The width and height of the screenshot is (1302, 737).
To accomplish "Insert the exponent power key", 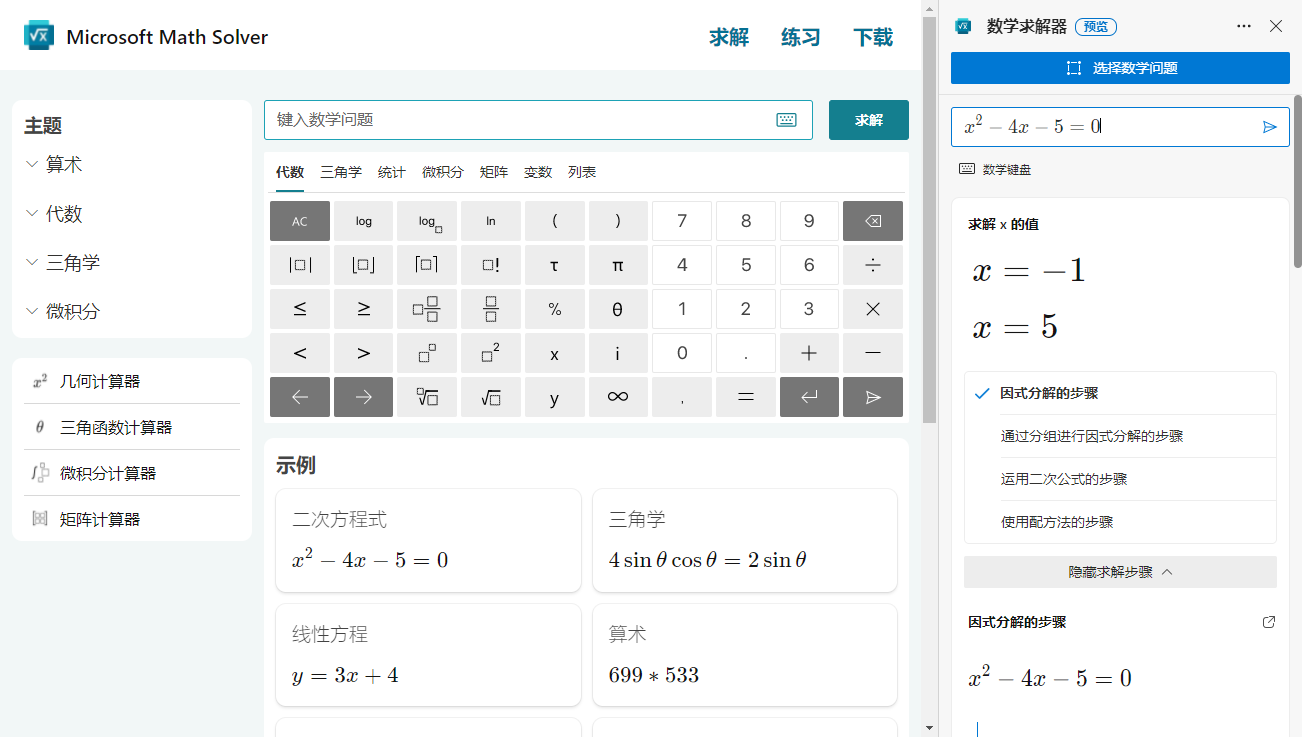I will (x=427, y=353).
